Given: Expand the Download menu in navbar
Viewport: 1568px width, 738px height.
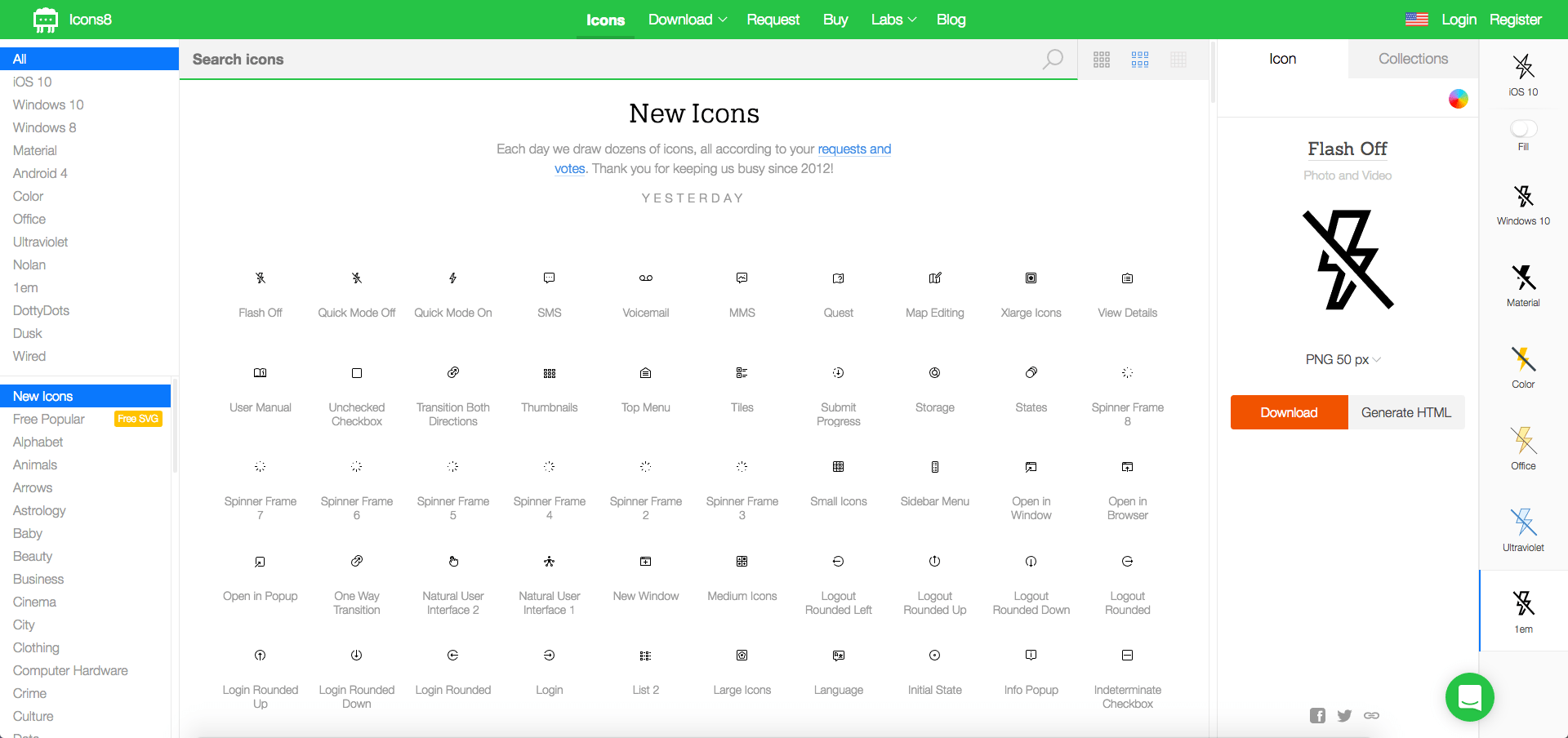Looking at the screenshot, I should coord(688,20).
